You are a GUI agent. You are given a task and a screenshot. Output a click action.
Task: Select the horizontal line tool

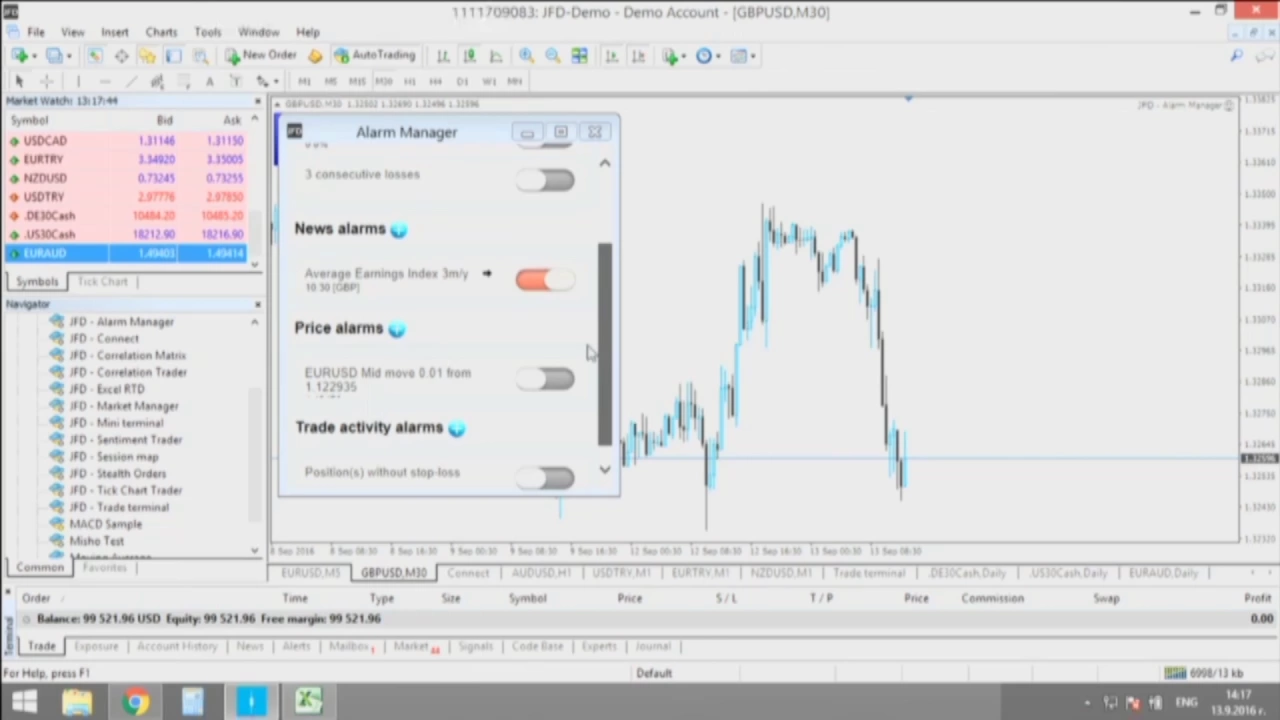coord(104,81)
